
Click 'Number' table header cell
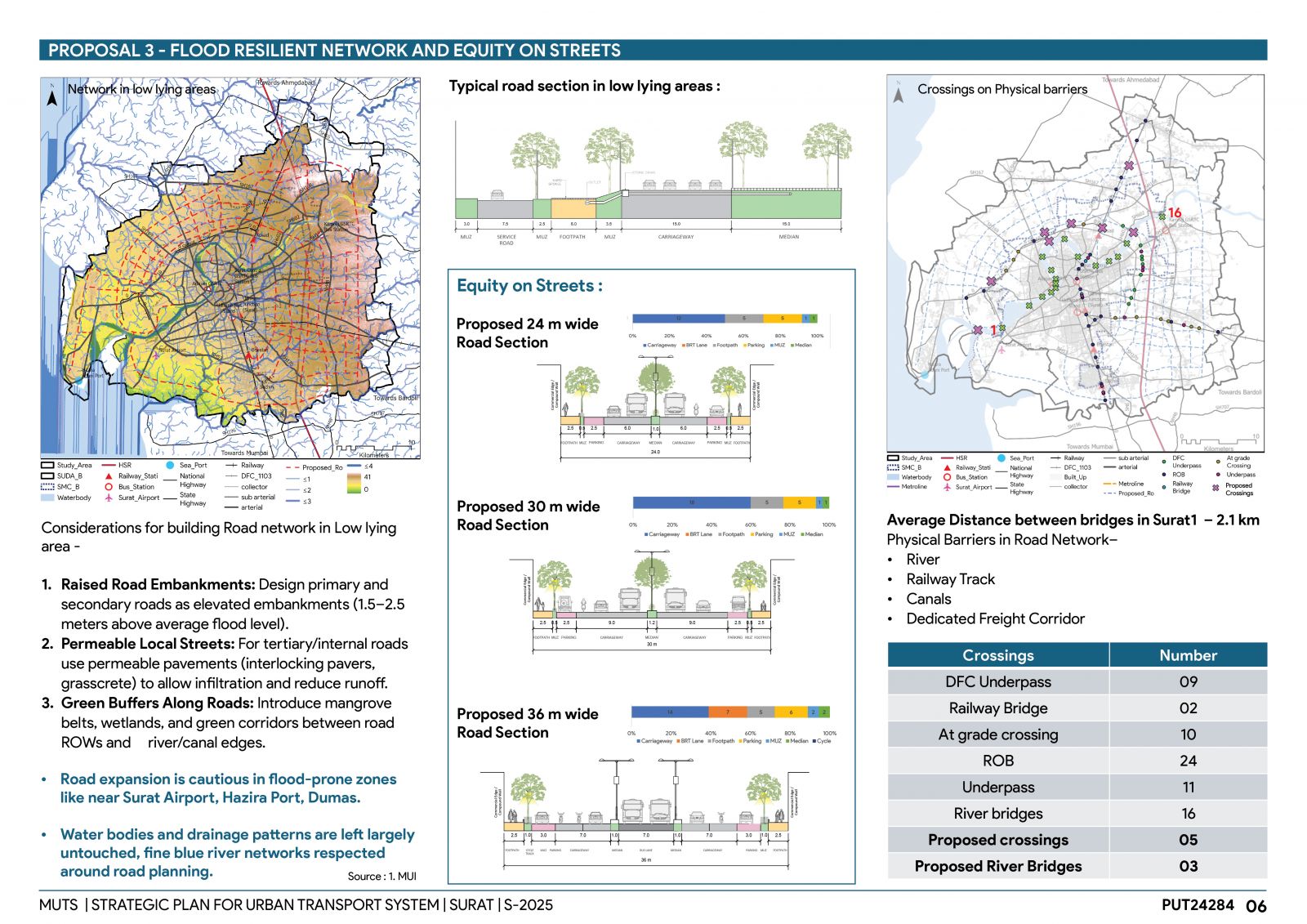pyautogui.click(x=1189, y=655)
